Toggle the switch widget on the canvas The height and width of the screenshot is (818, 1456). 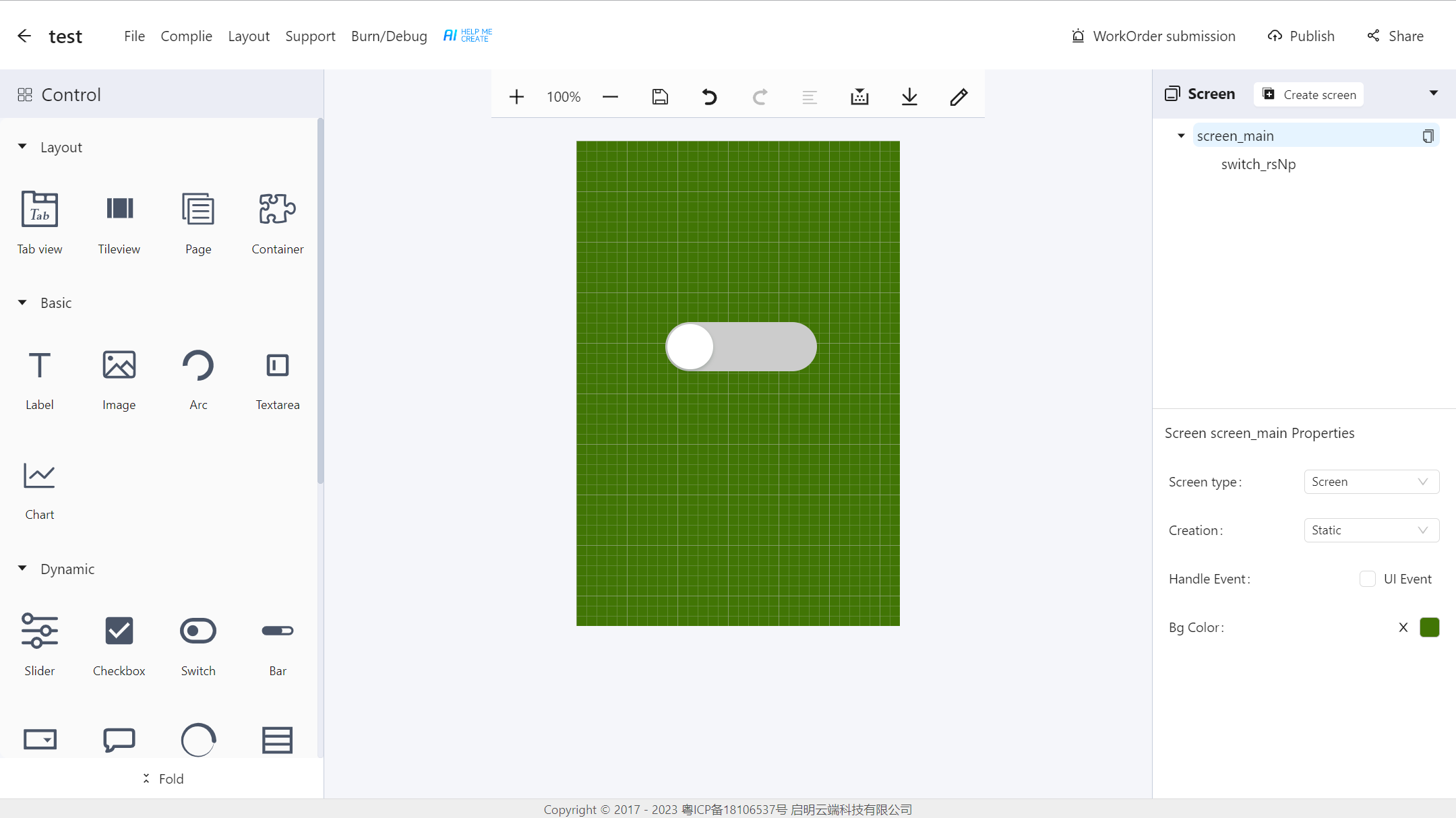pos(741,346)
